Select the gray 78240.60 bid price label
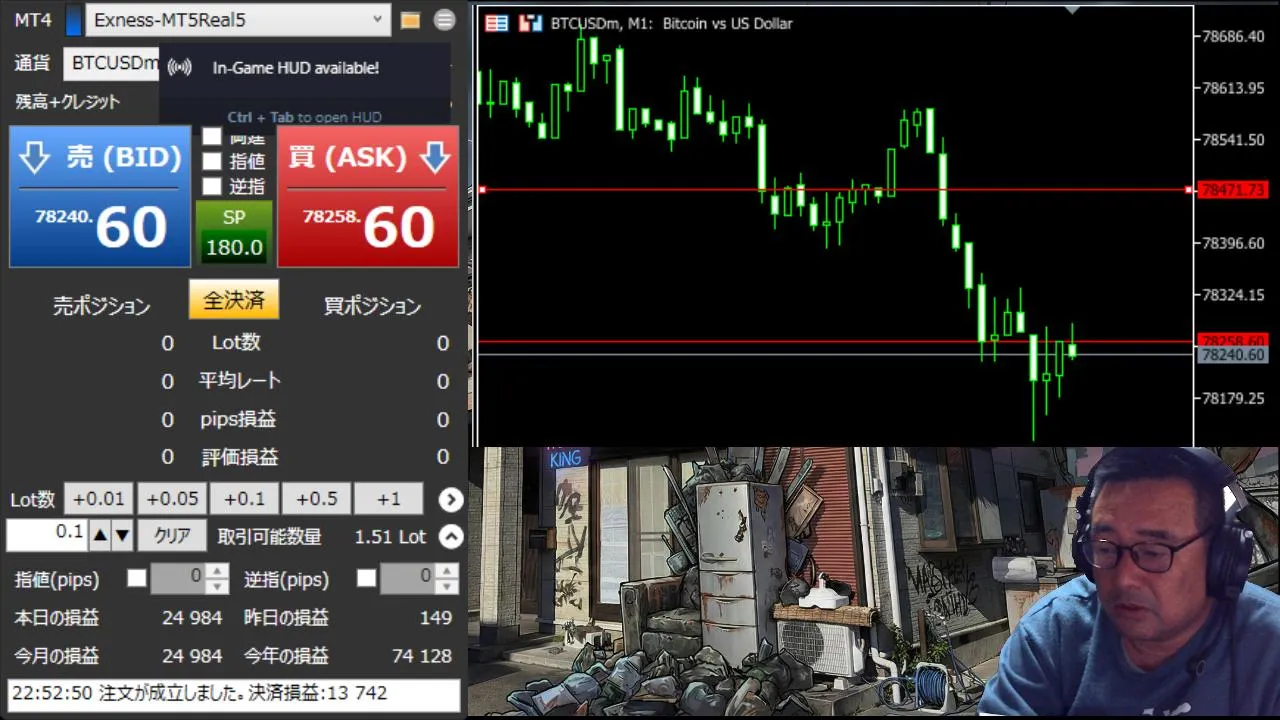Image resolution: width=1280 pixels, height=720 pixels. pos(1232,355)
